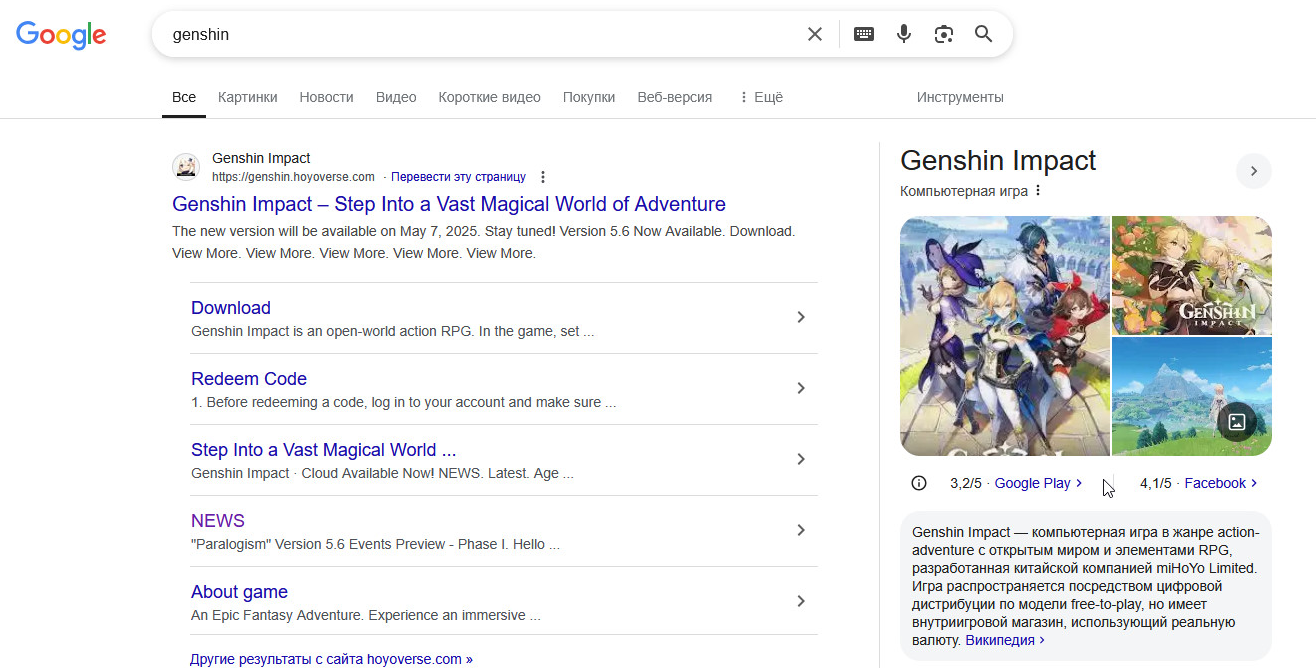
Task: Open more images icon on landscape thumbnail
Action: 1237,422
